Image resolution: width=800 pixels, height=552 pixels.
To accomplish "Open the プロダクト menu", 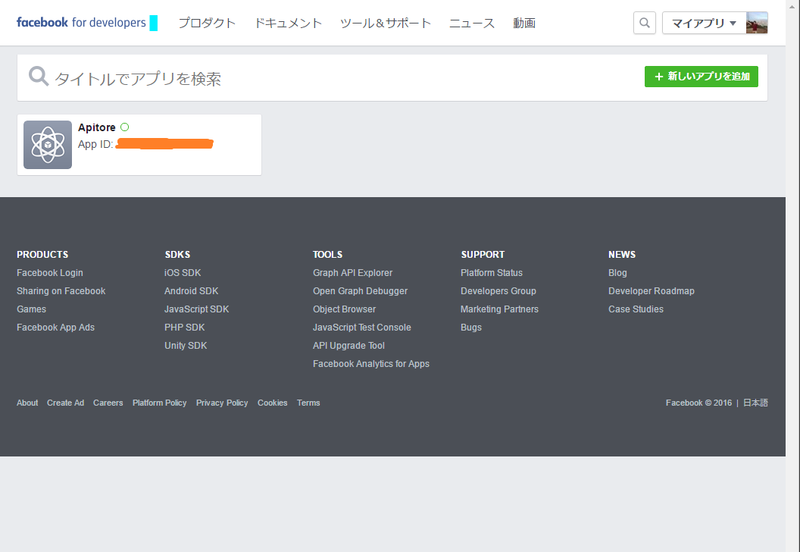I will point(207,23).
